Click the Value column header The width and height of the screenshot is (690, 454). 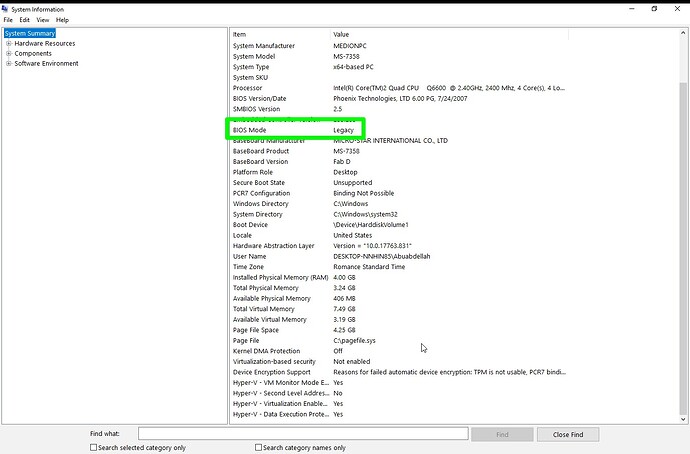[x=449, y=34]
